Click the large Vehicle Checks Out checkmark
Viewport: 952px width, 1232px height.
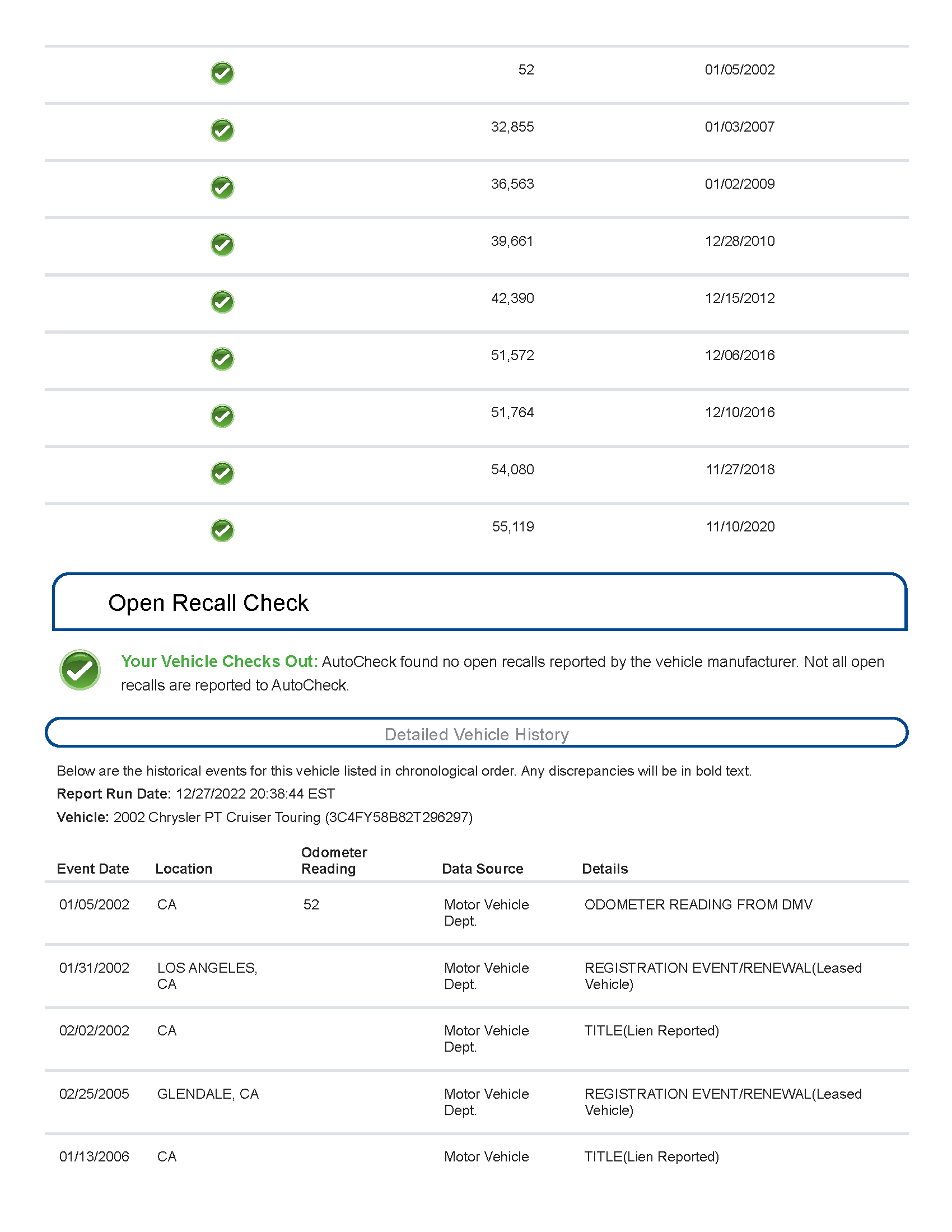[x=80, y=670]
